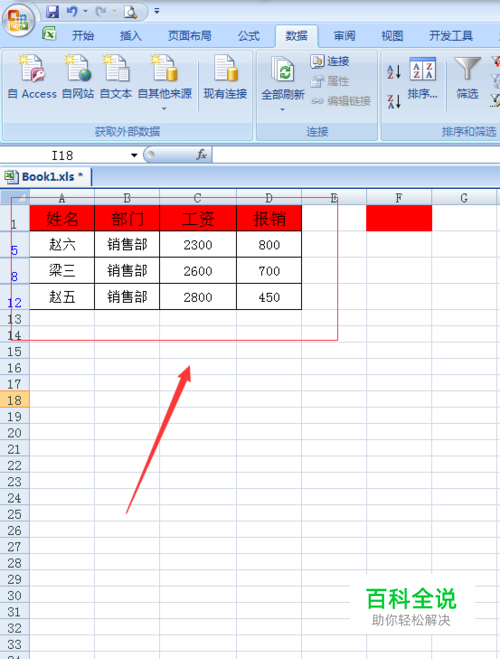Screen dimensions: 500x659
Task: Click the salary cell 2300
Action: click(x=198, y=244)
